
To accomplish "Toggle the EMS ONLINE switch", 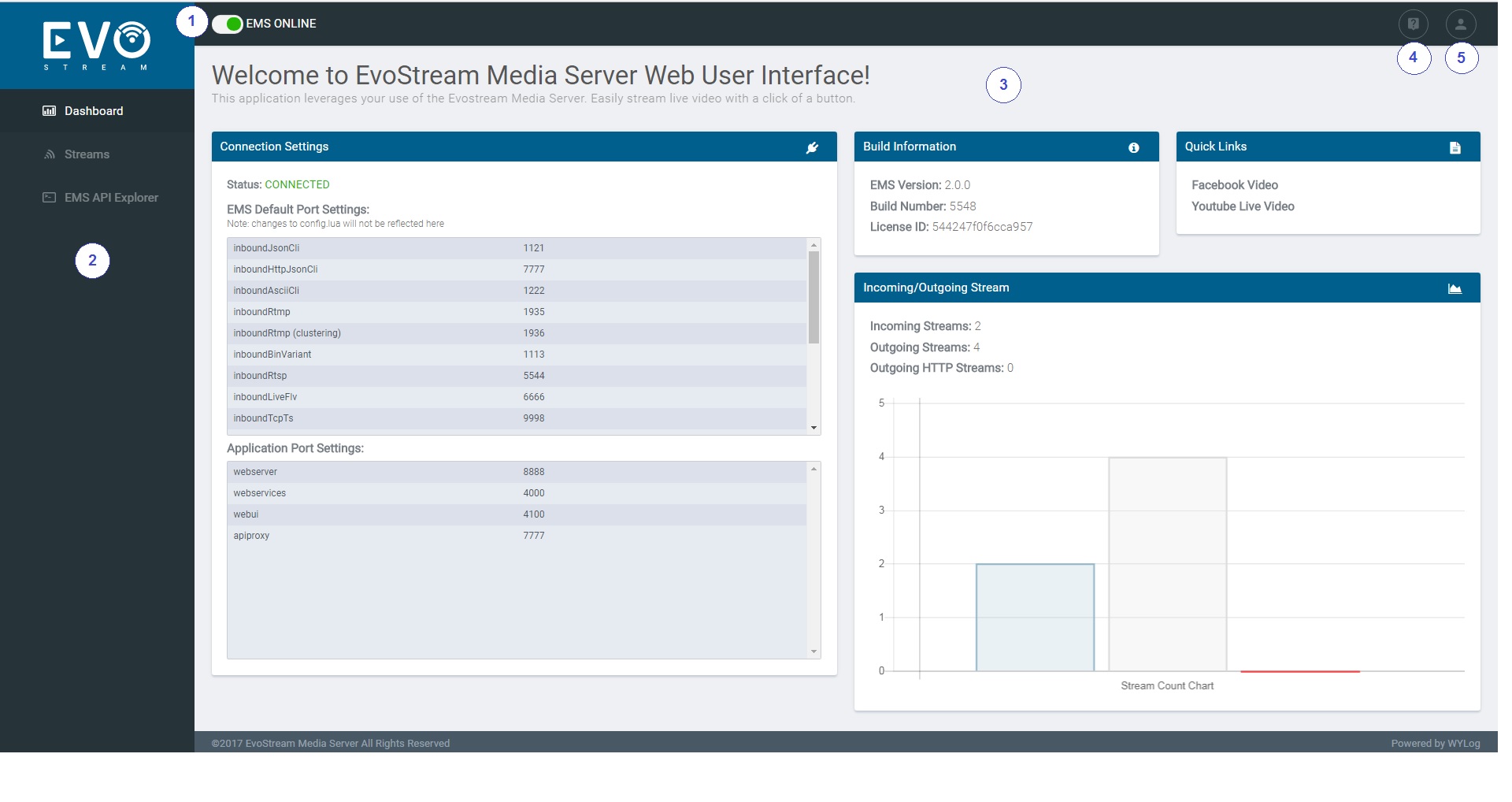I will click(x=227, y=24).
